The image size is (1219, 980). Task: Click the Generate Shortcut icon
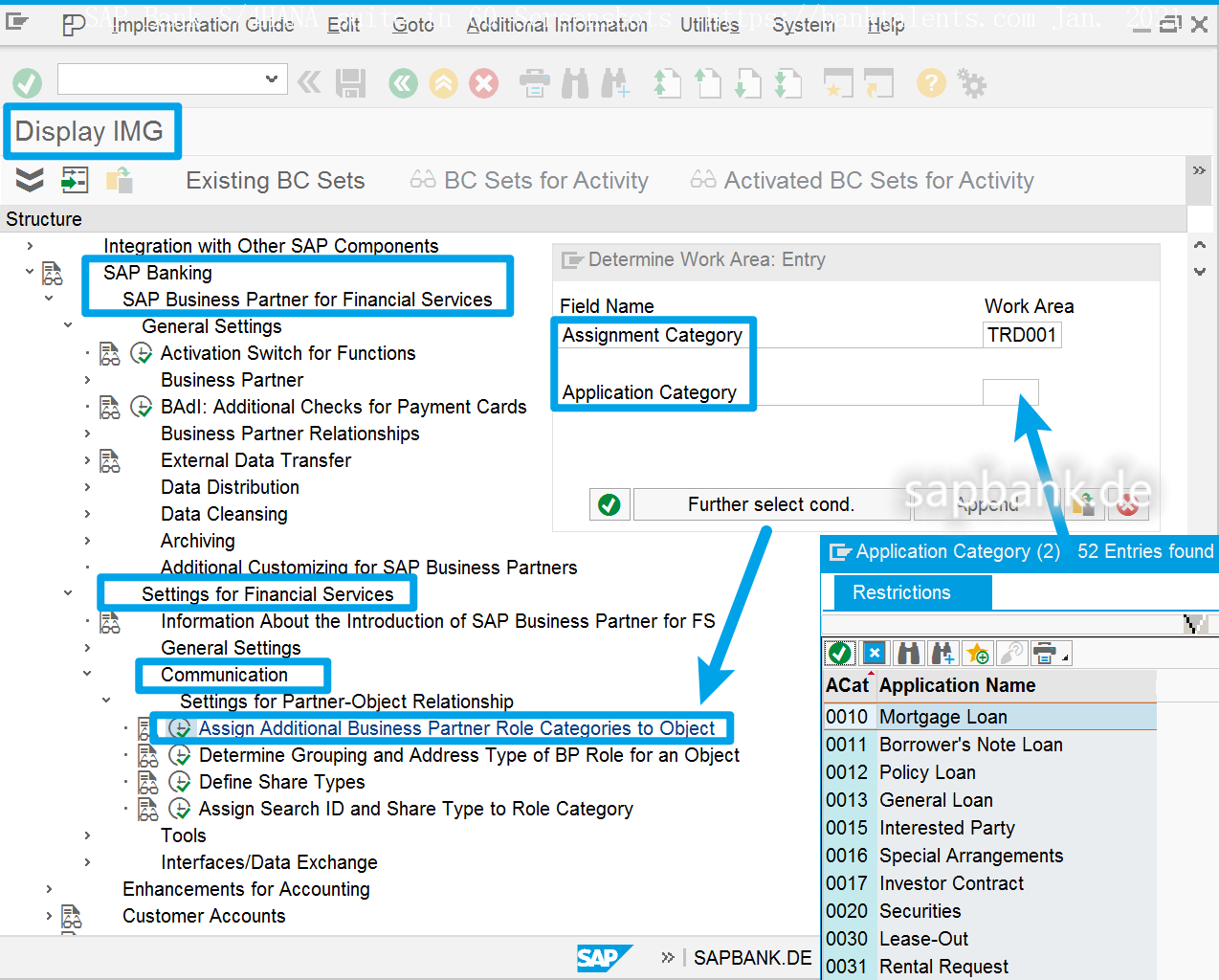click(878, 83)
